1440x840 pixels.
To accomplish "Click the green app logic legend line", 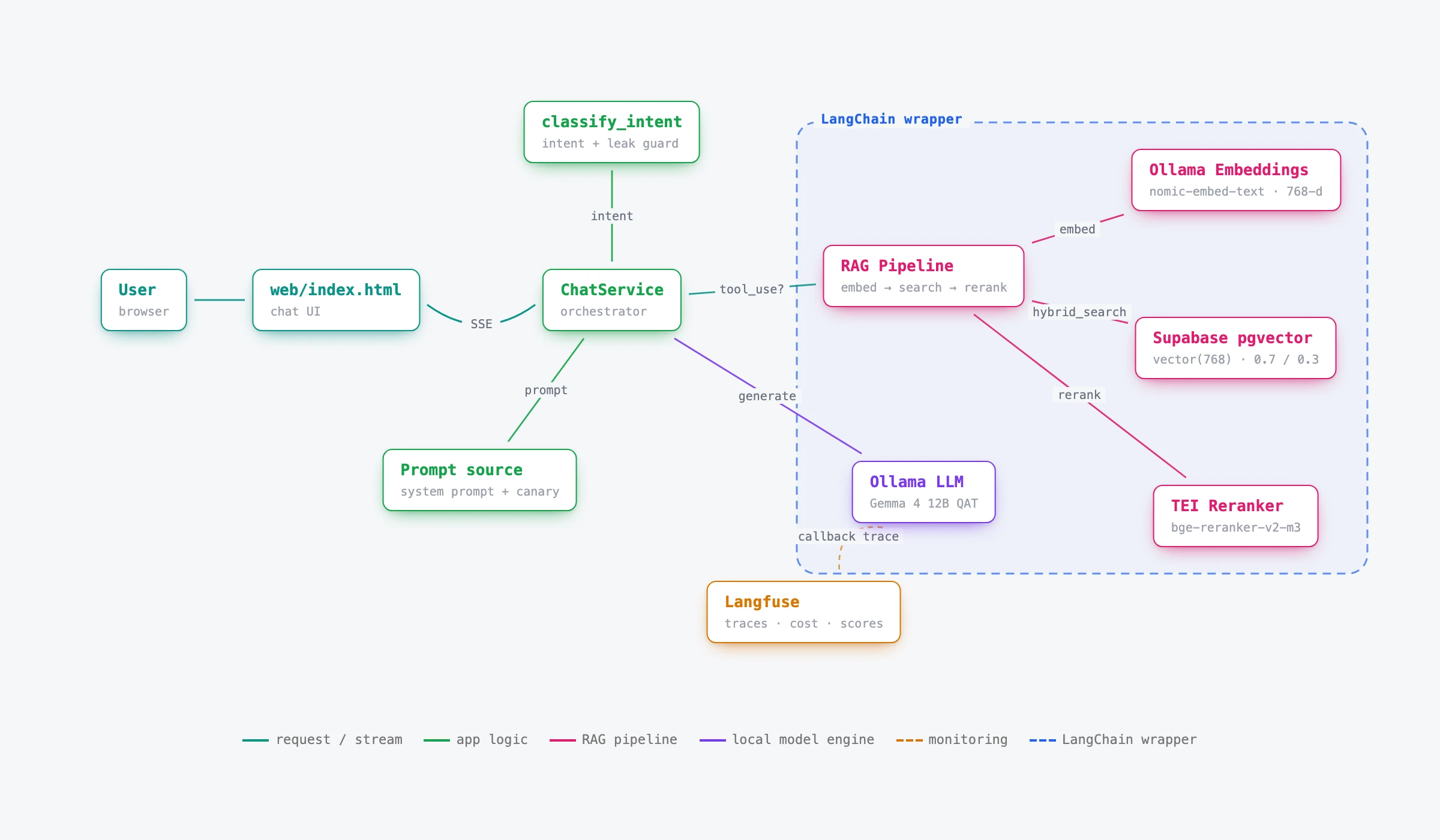I will coord(436,740).
